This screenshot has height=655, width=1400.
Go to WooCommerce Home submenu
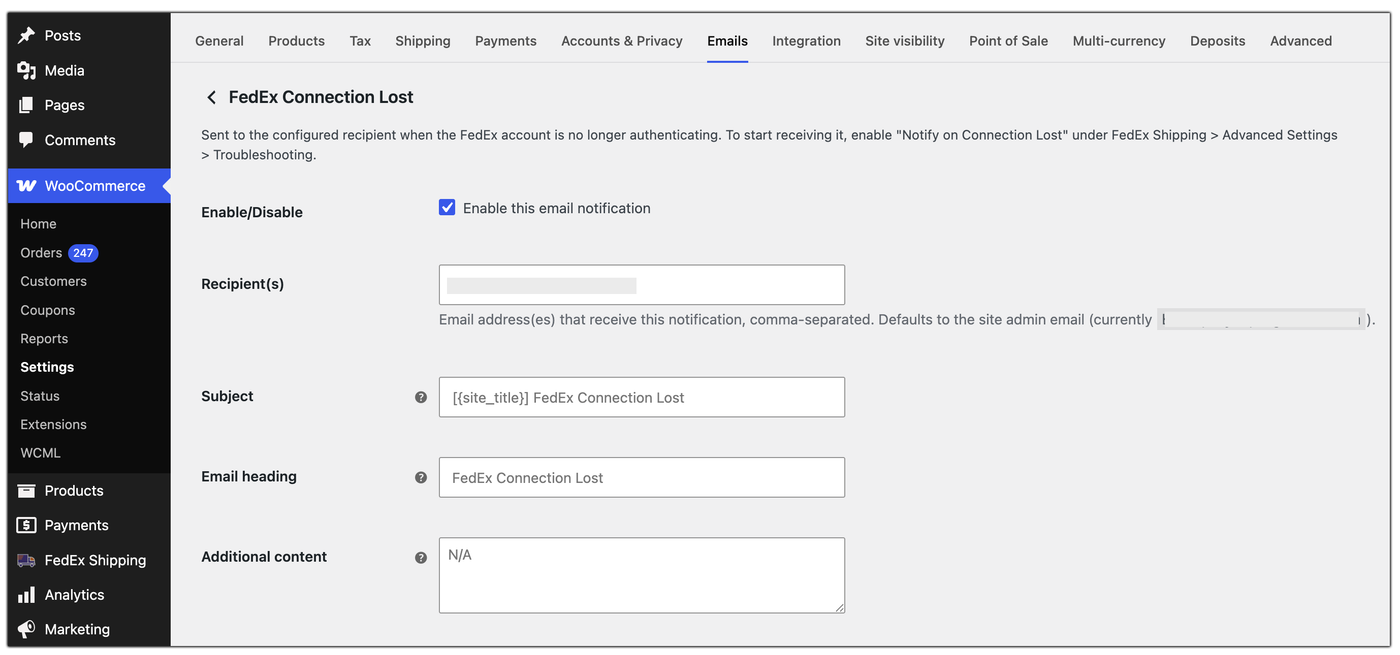coord(38,224)
